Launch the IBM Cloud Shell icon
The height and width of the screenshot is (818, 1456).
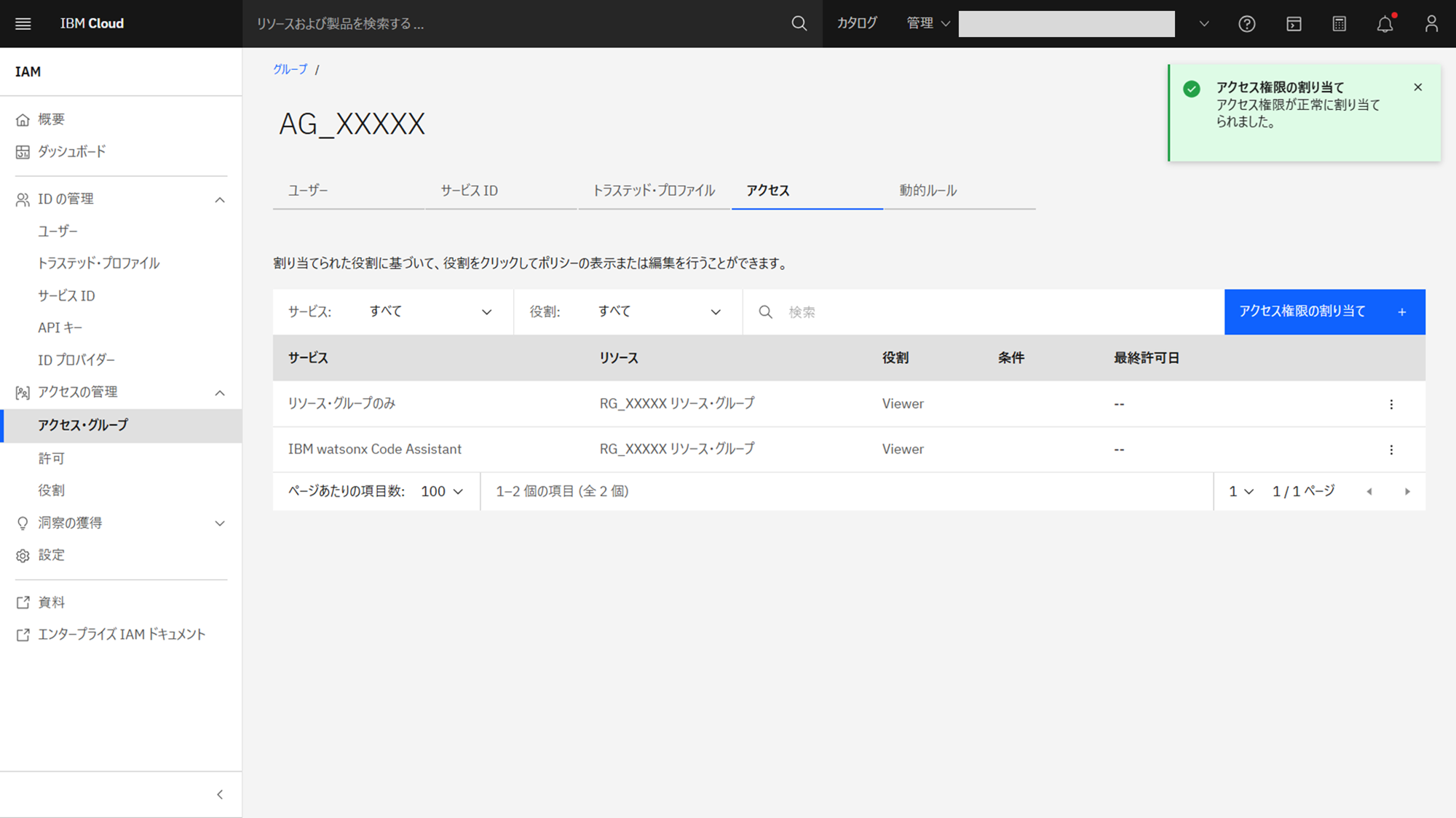(1293, 23)
